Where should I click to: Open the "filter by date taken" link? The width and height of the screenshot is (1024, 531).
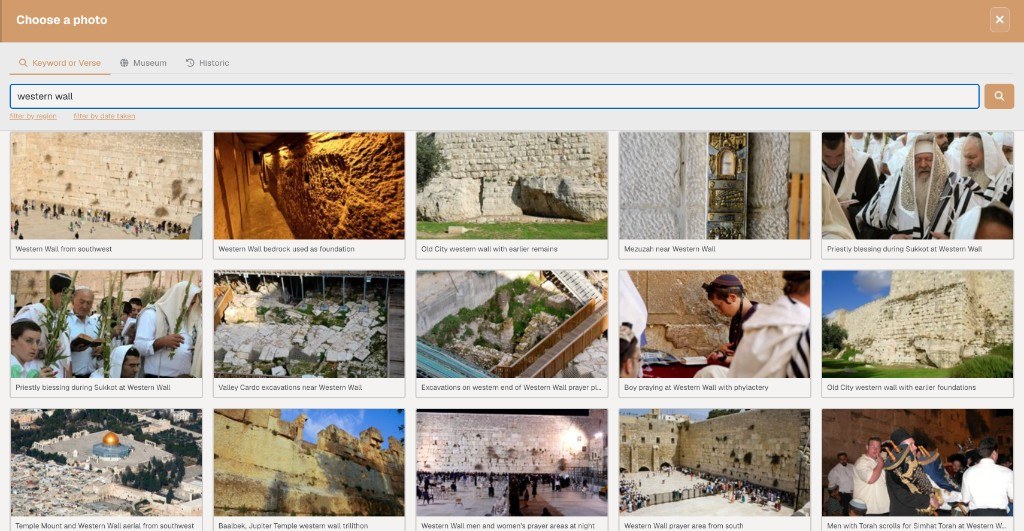coord(104,116)
